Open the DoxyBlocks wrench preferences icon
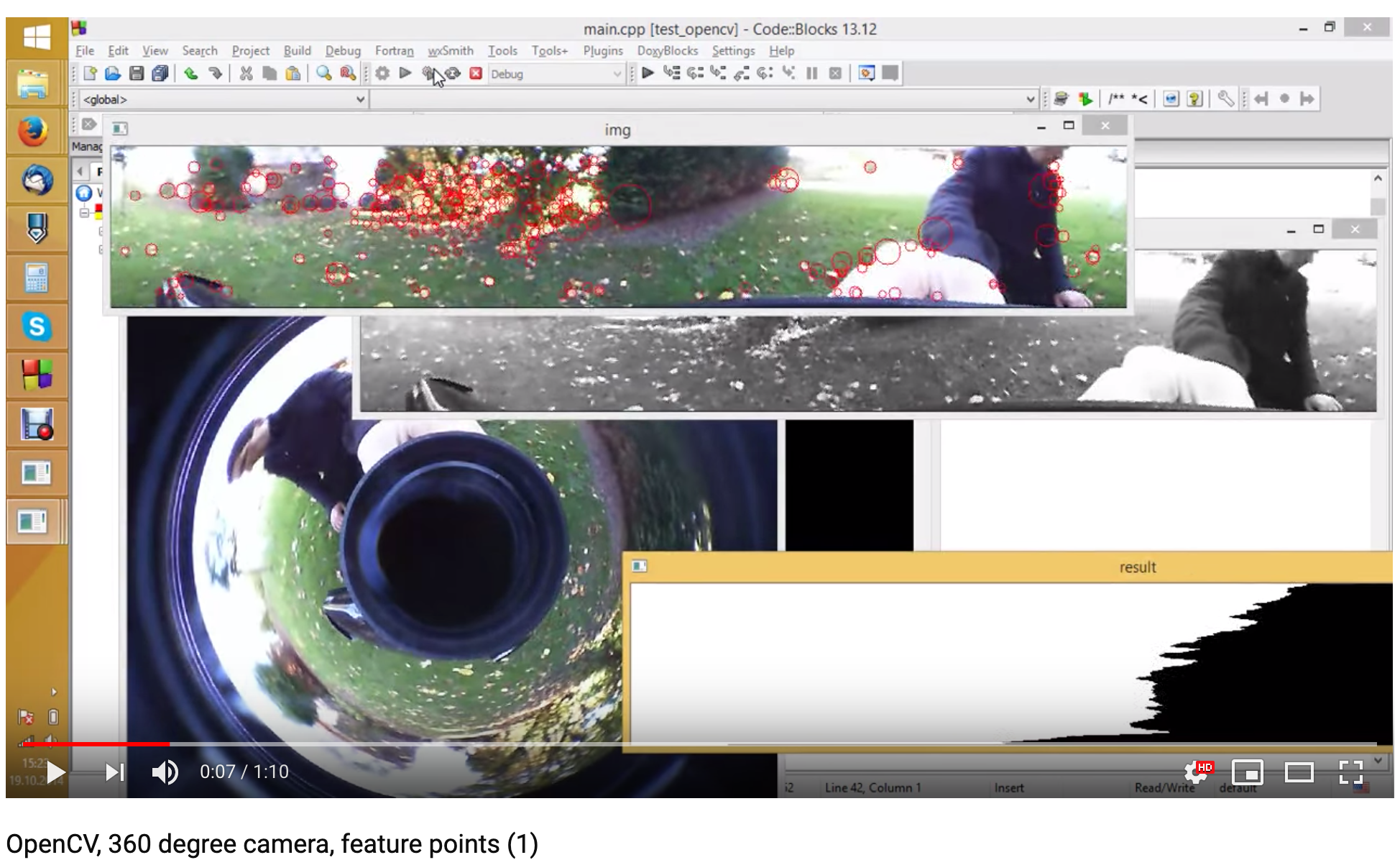 click(x=1226, y=99)
